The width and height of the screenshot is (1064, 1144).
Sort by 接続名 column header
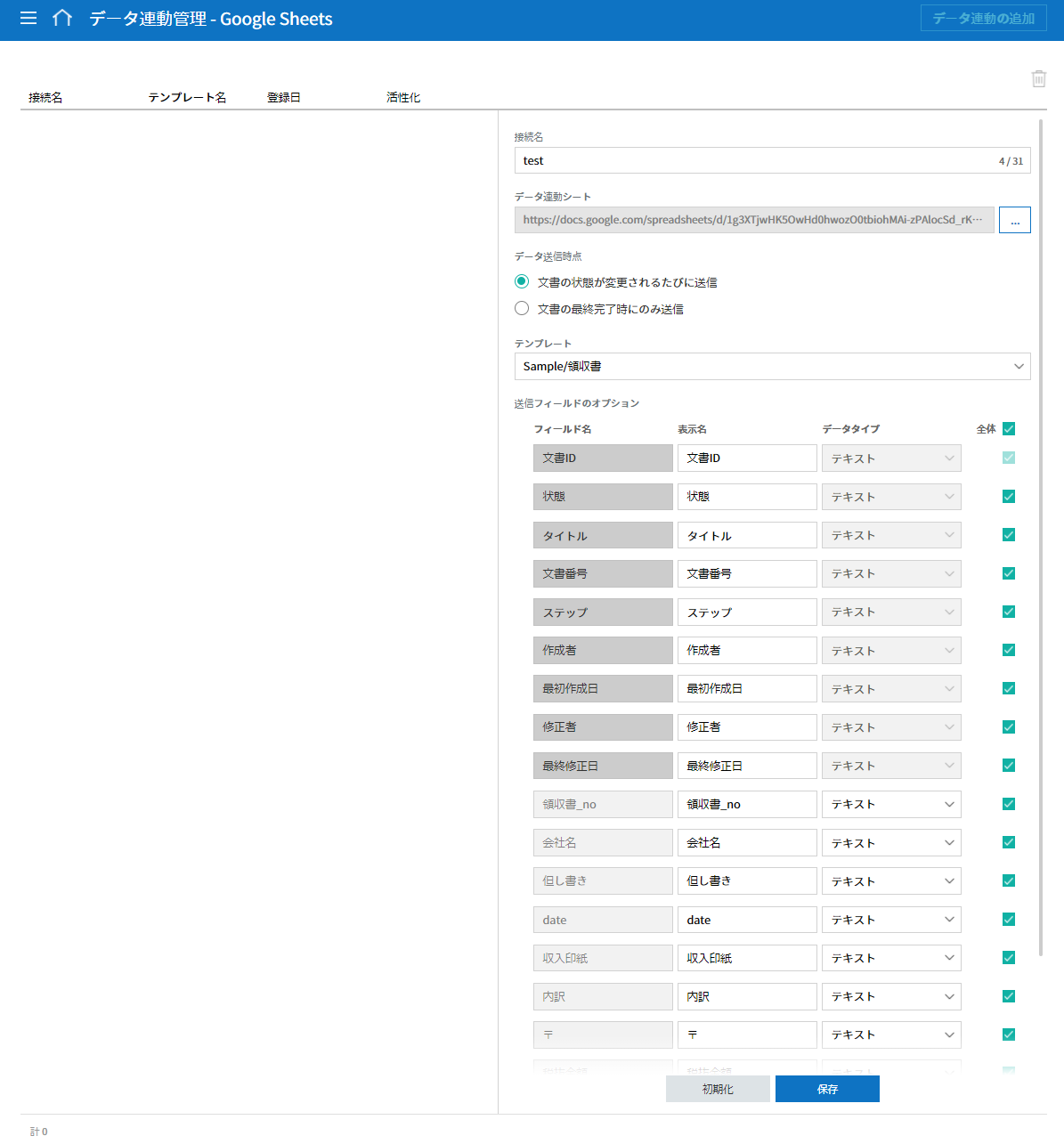click(45, 98)
